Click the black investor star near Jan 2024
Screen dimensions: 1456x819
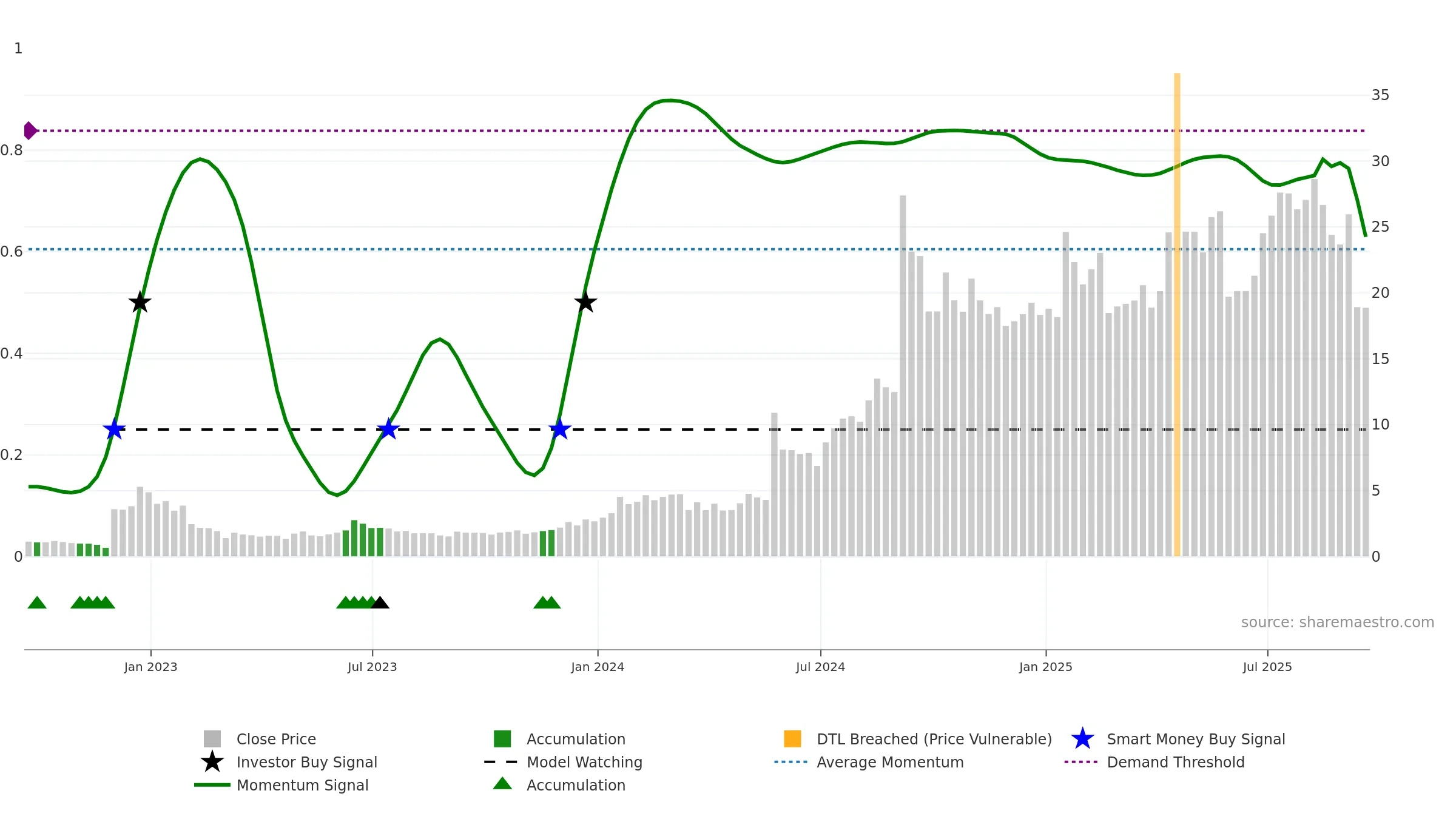pyautogui.click(x=585, y=302)
